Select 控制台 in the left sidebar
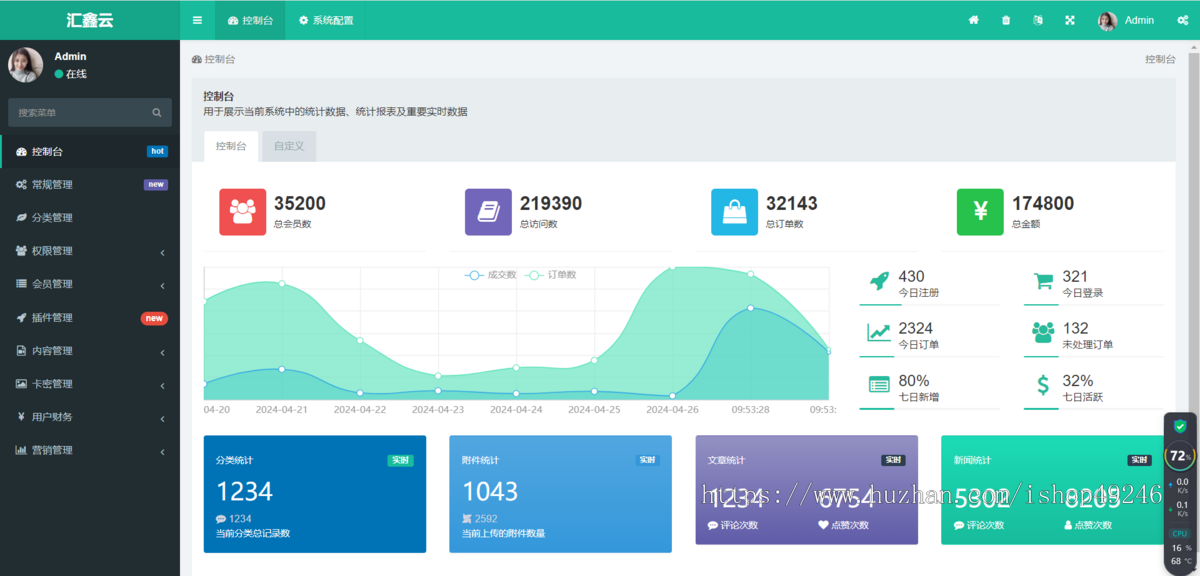Viewport: 1200px width, 576px height. coord(90,152)
